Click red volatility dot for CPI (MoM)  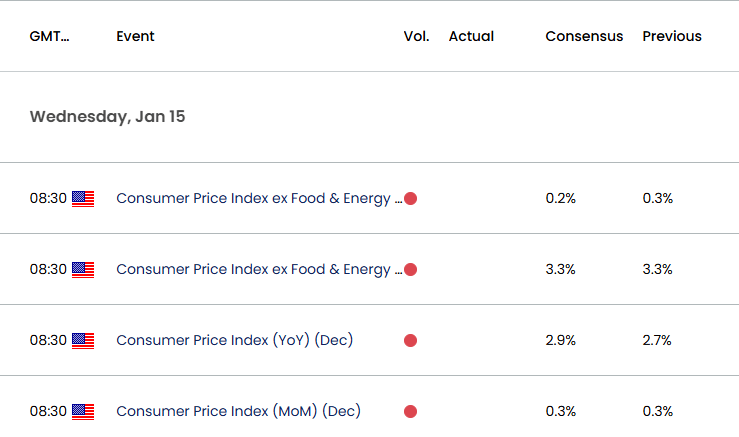point(411,412)
